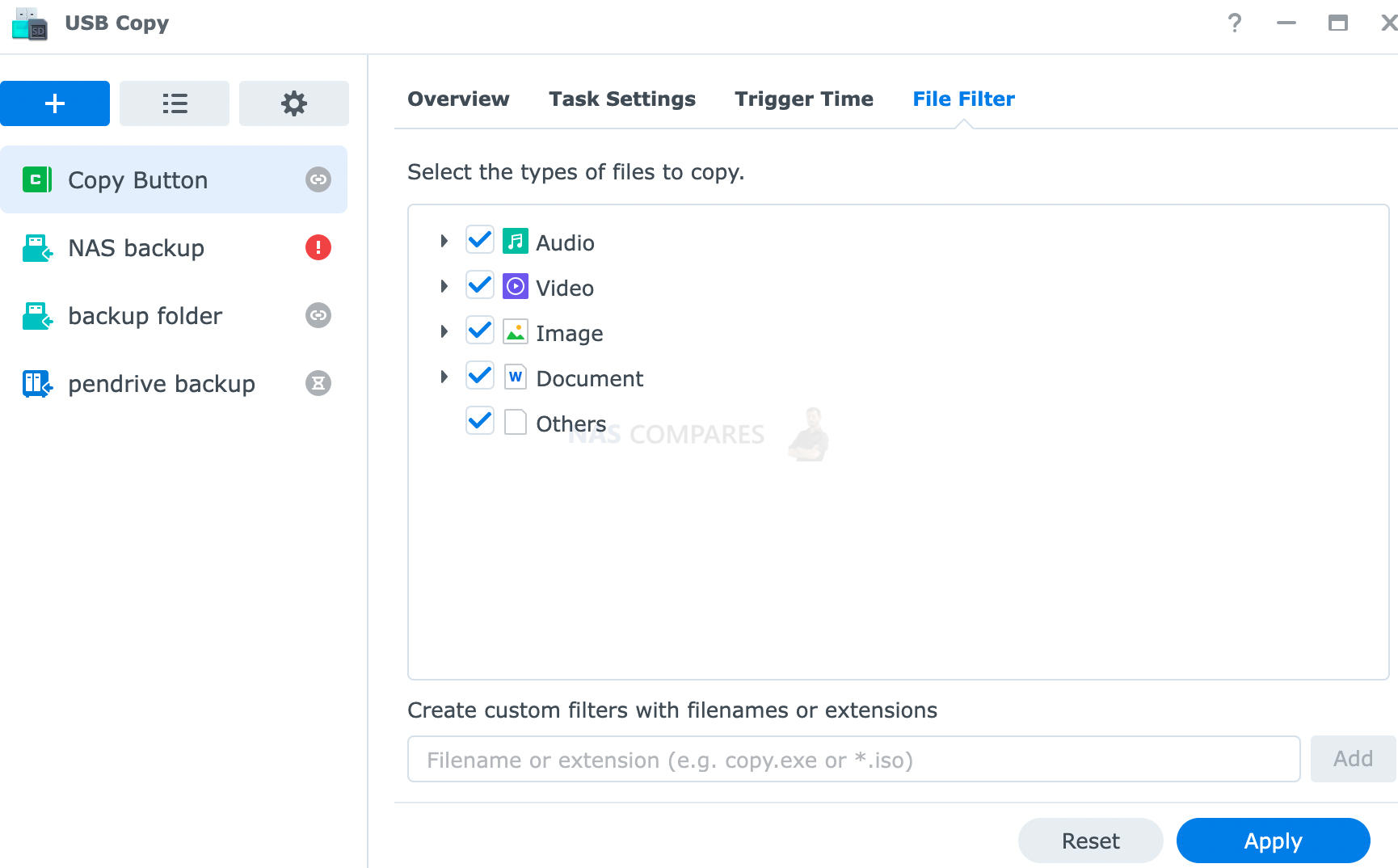This screenshot has height=868, width=1398.
Task: Select the backup folder task name
Action: pos(145,316)
